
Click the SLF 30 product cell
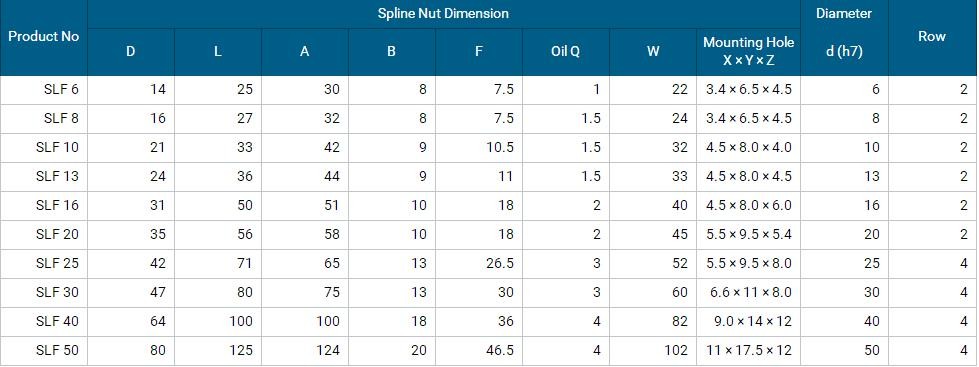(44, 292)
